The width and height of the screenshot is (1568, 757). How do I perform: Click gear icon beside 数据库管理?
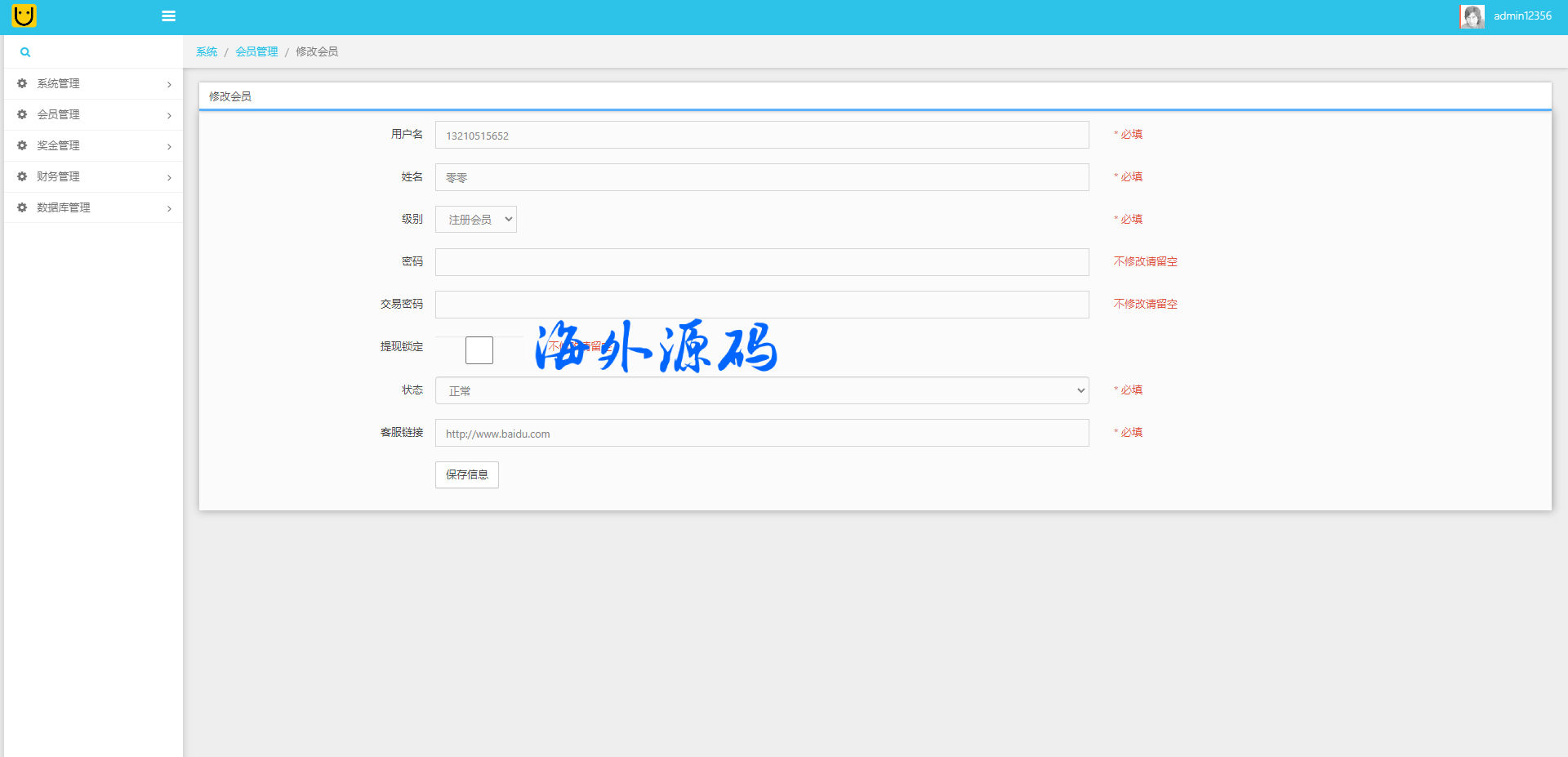point(22,207)
